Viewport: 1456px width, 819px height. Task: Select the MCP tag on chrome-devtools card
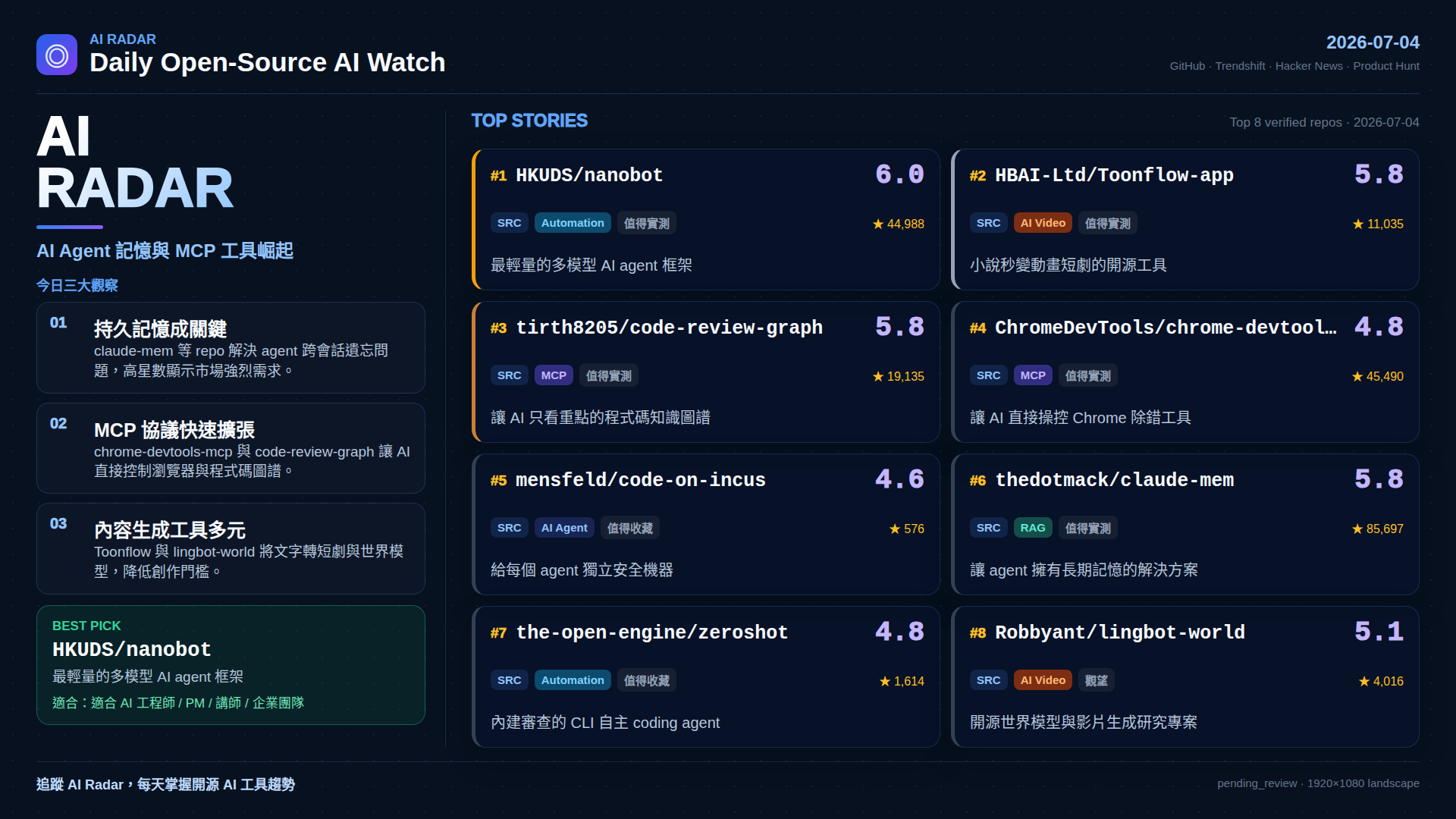point(1032,375)
